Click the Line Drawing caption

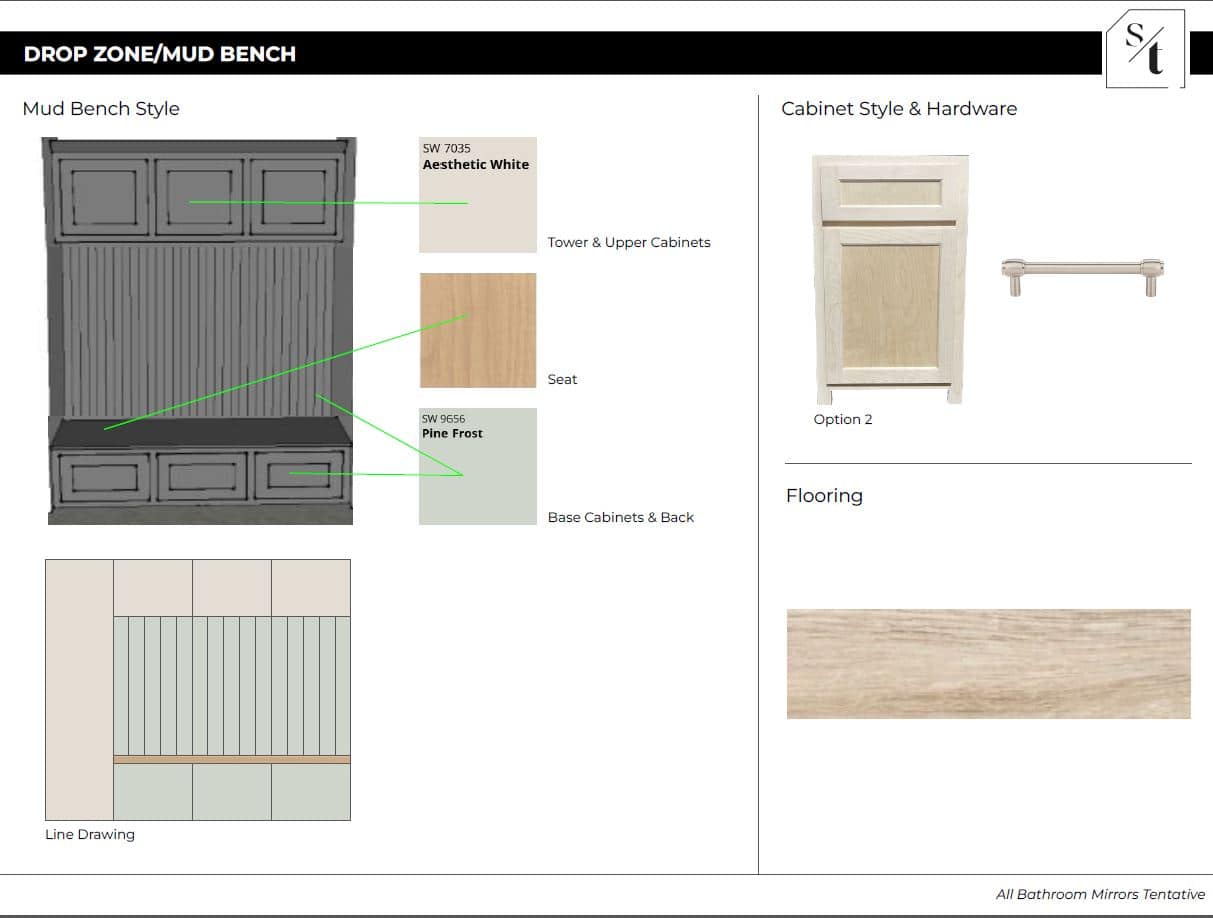pos(90,835)
